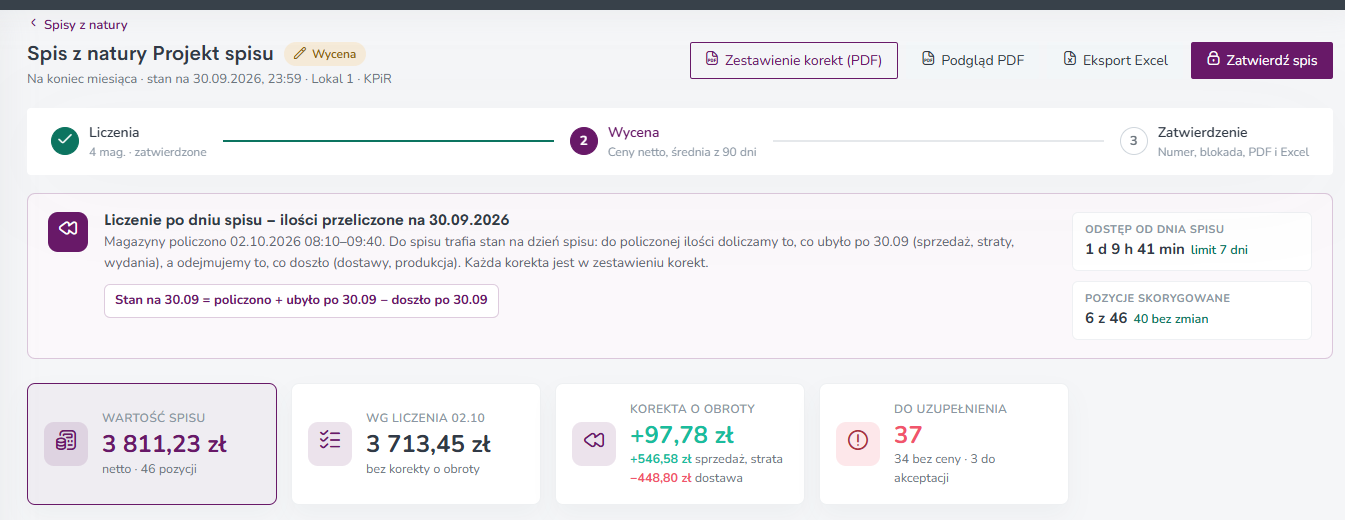Click the text limit 7 dni
The image size is (1345, 520).
(1217, 250)
